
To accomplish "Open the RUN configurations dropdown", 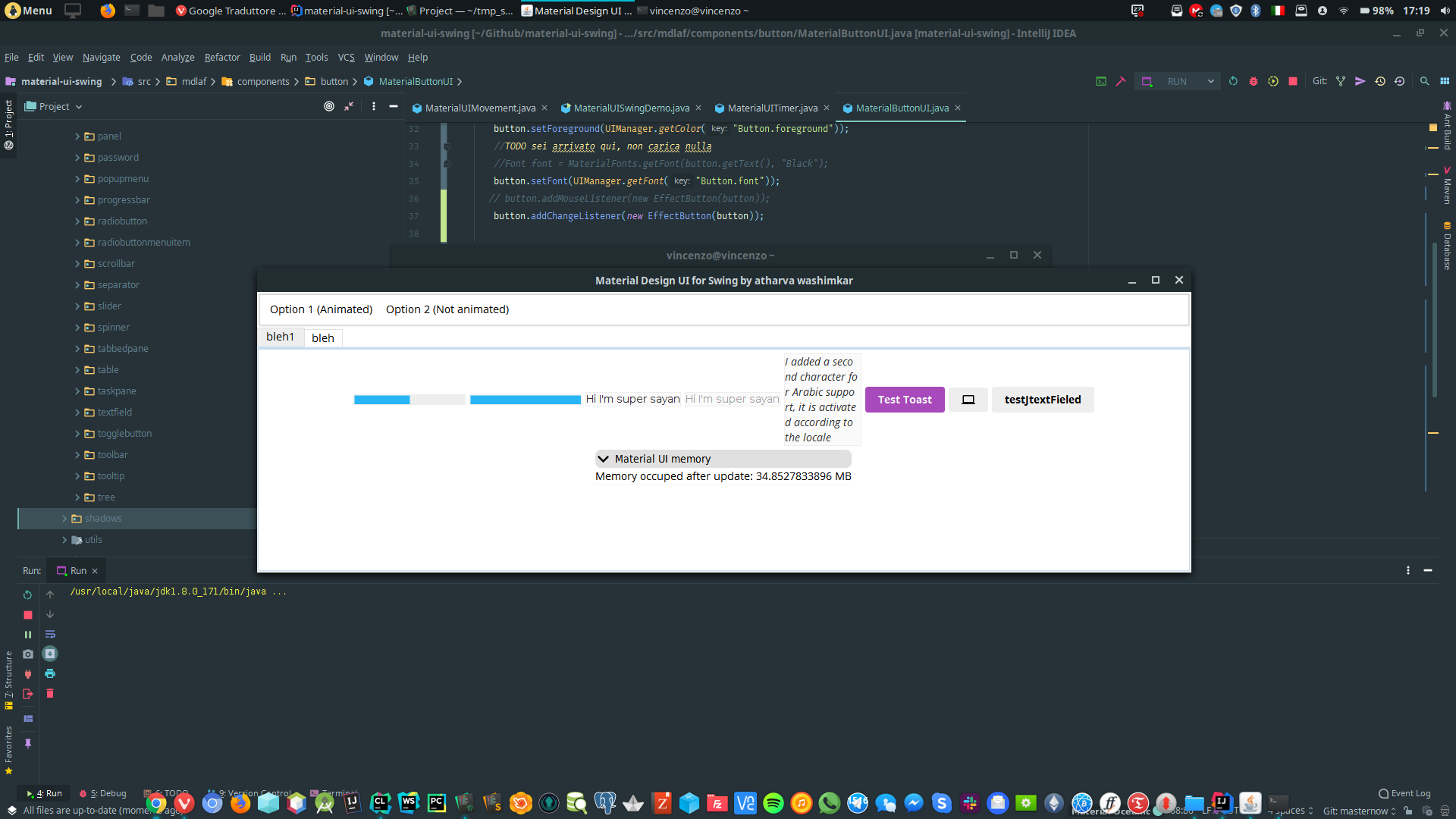I will click(1211, 81).
